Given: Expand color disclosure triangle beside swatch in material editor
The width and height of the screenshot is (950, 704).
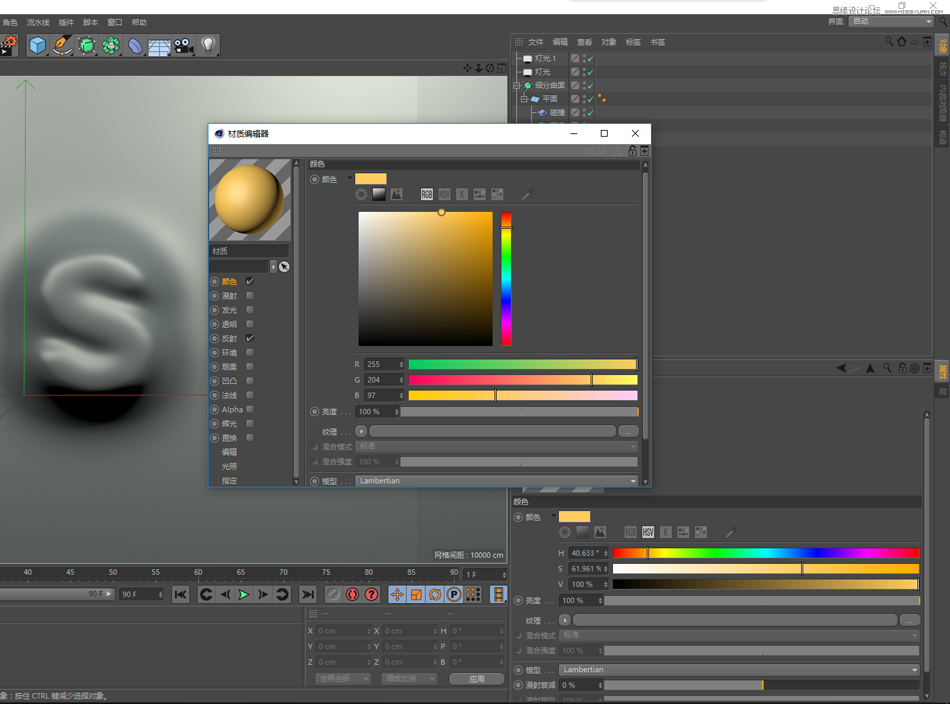Looking at the screenshot, I should 350,179.
